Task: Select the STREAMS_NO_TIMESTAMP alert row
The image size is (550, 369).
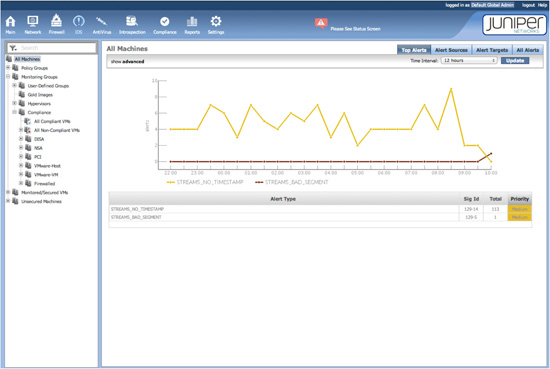Action: (x=320, y=209)
